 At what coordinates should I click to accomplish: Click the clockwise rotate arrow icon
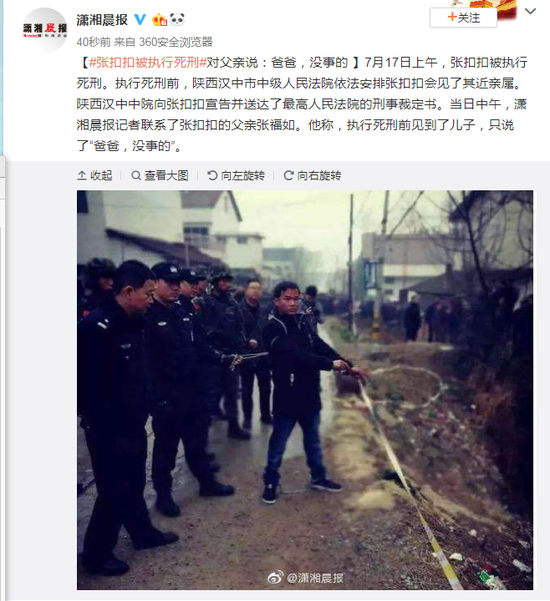288,176
